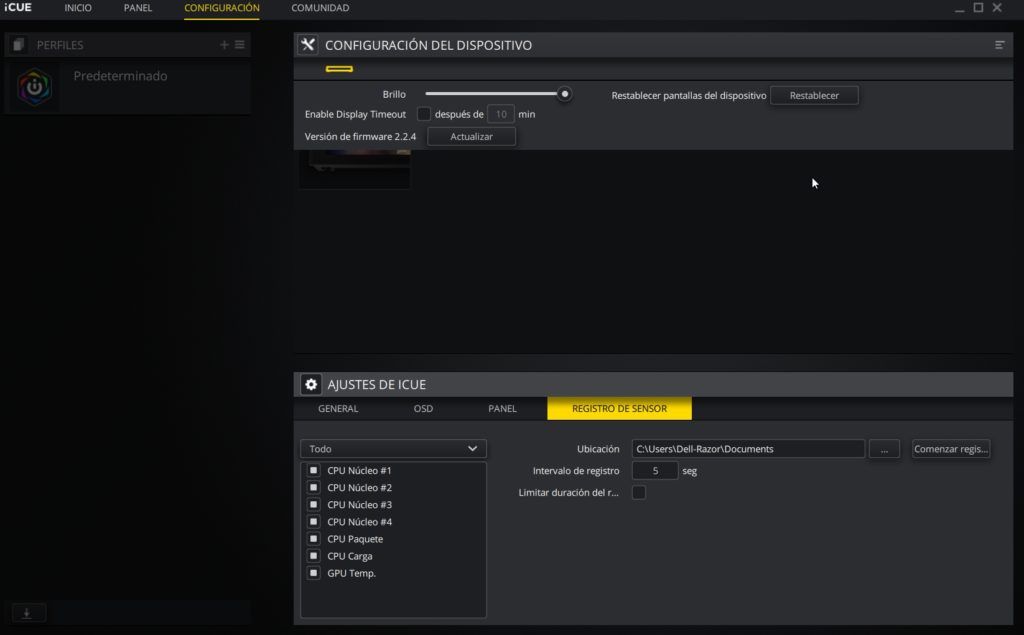
Task: Click the Restablecer button
Action: (814, 95)
